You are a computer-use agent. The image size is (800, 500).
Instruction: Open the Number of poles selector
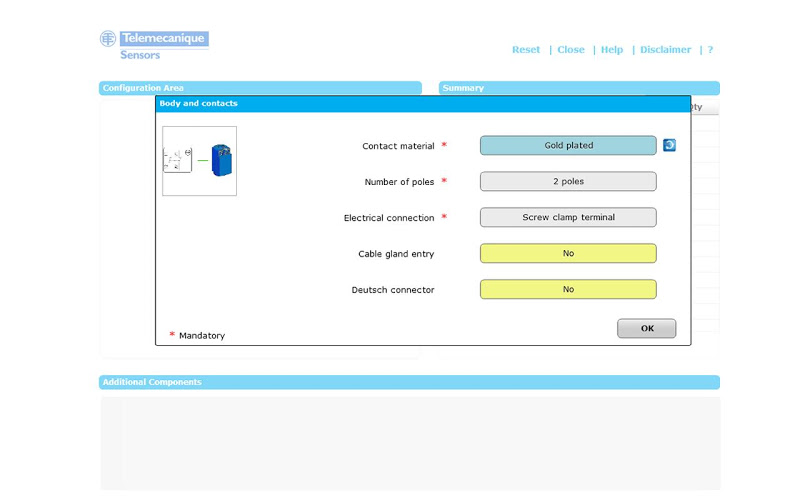click(568, 182)
